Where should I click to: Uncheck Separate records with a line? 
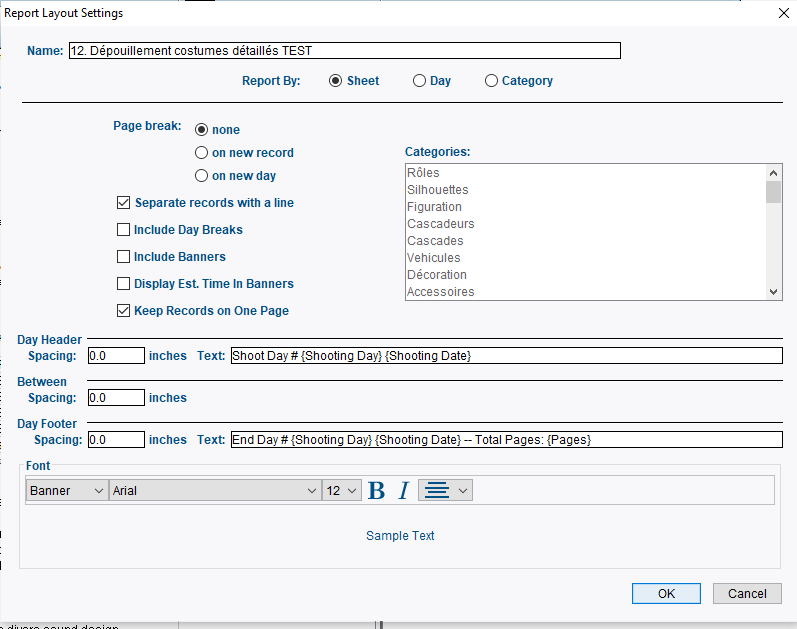[x=124, y=203]
